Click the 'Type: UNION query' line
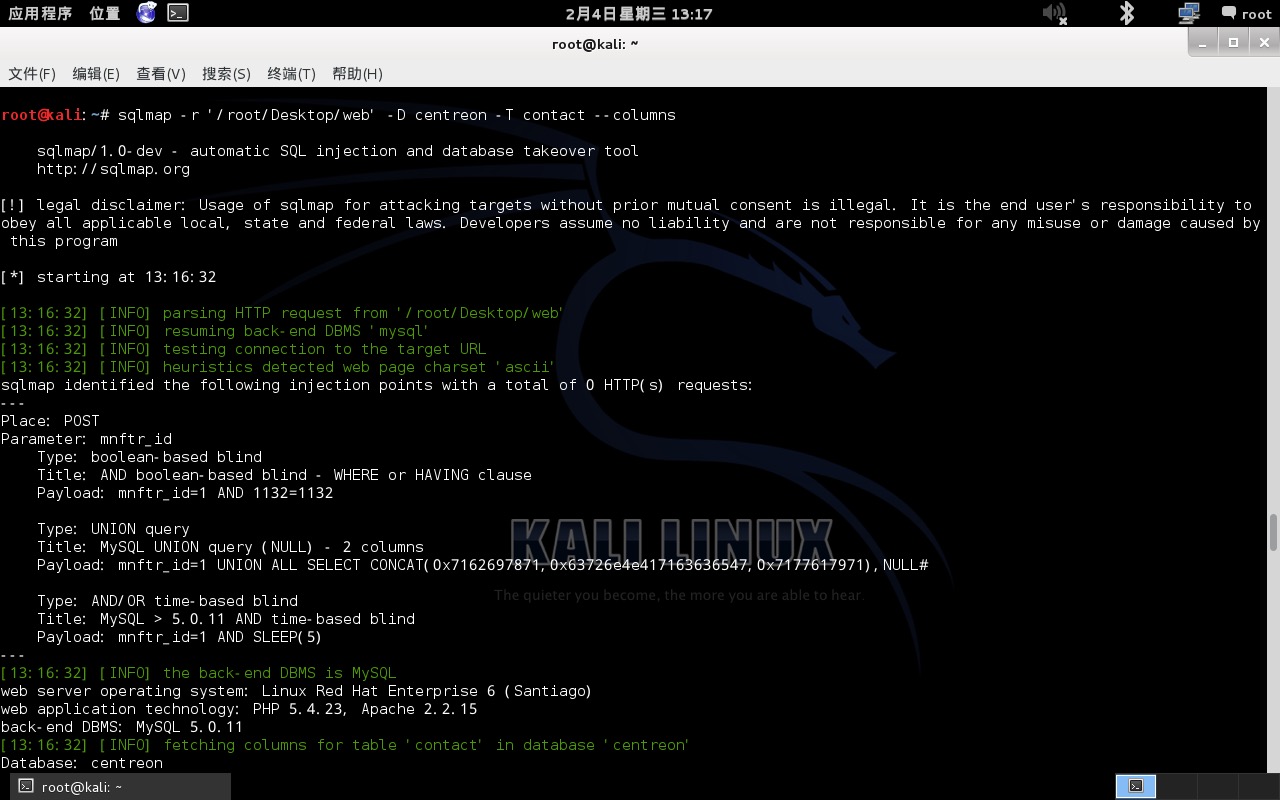Viewport: 1280px width, 800px height. [113, 529]
